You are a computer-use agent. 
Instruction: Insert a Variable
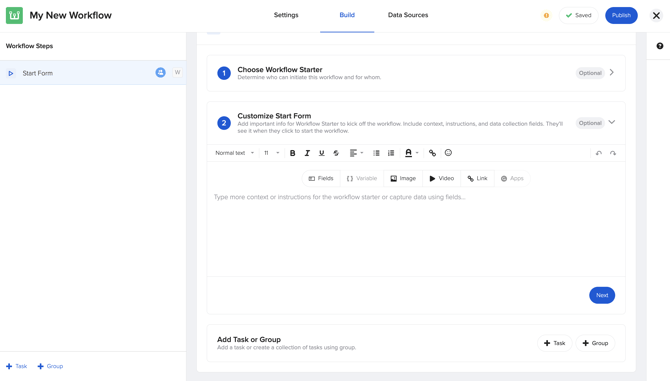(361, 179)
